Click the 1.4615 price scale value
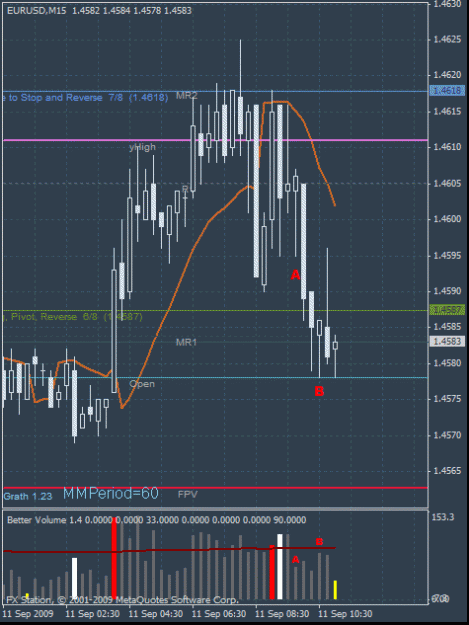Screen dimensions: 469x625 coord(447,111)
